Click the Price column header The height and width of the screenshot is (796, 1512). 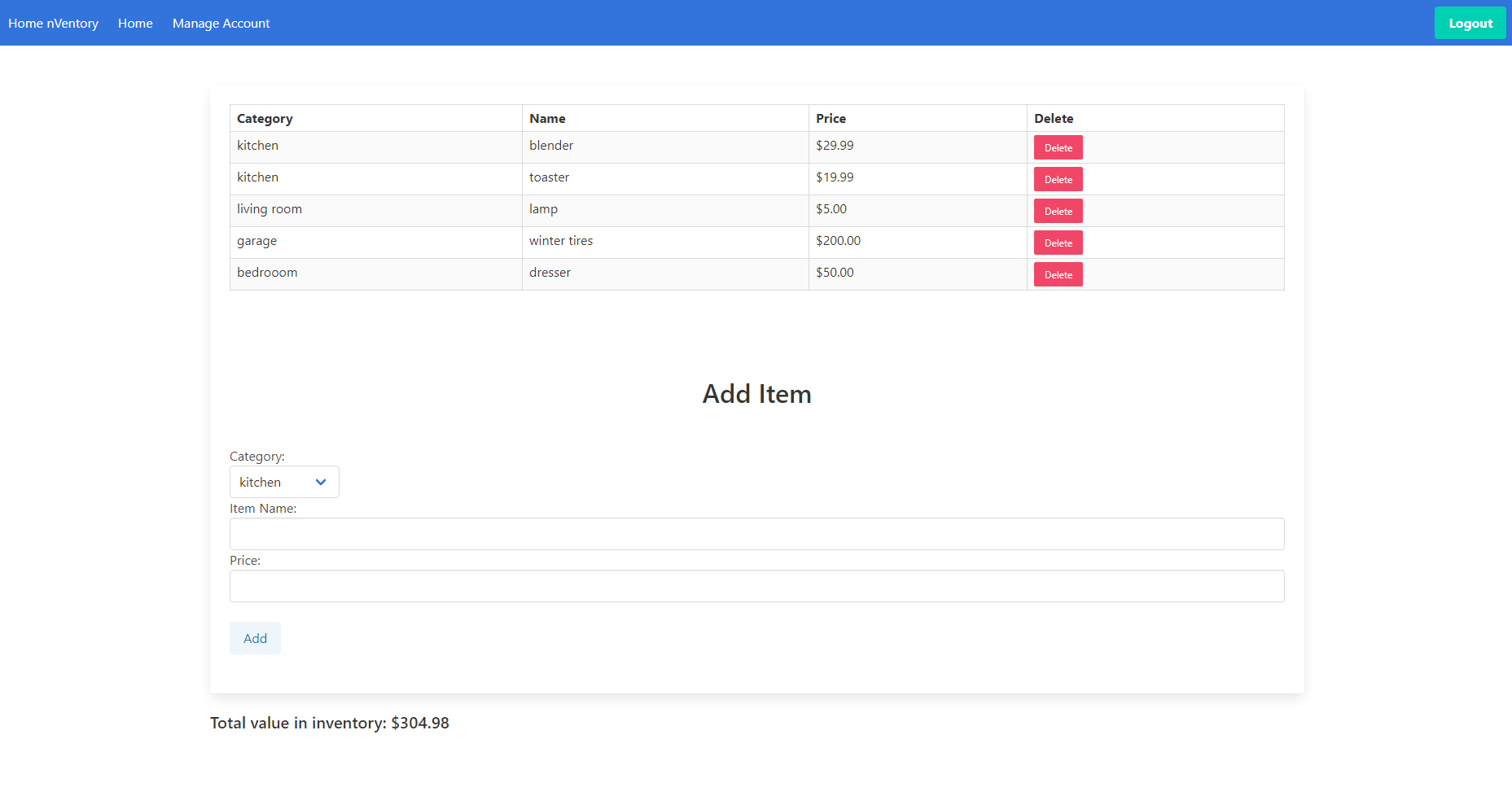(x=831, y=119)
